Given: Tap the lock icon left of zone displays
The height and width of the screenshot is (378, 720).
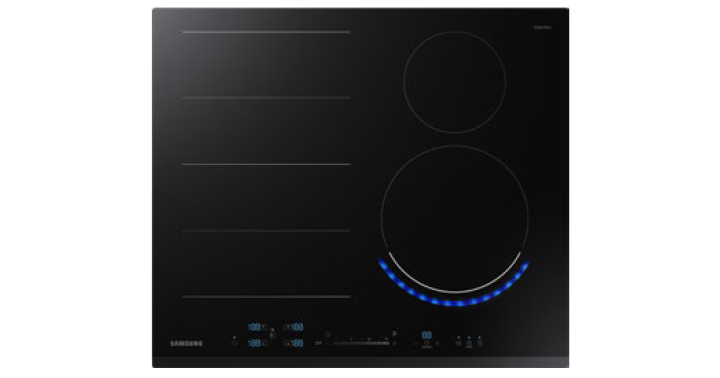Looking at the screenshot, I should pyautogui.click(x=234, y=342).
